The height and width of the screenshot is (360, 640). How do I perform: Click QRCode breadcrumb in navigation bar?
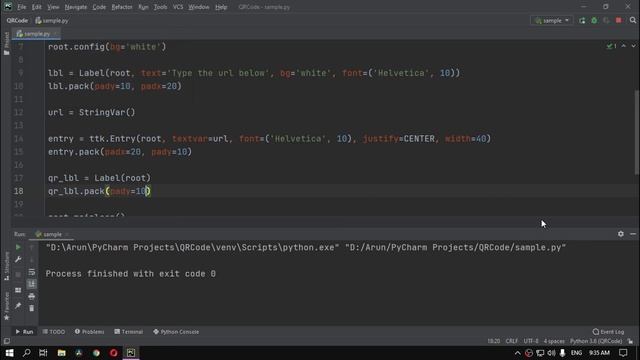(17, 20)
